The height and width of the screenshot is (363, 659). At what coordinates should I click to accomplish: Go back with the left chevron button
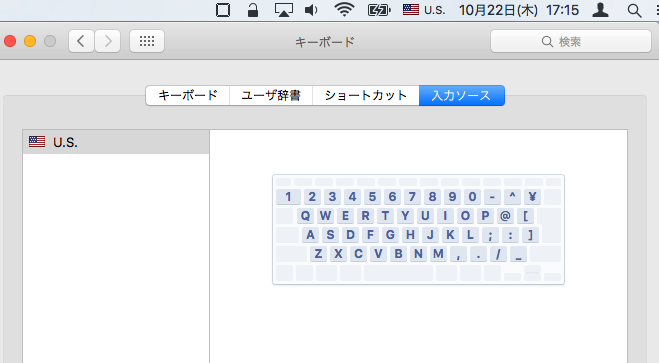tap(81, 41)
